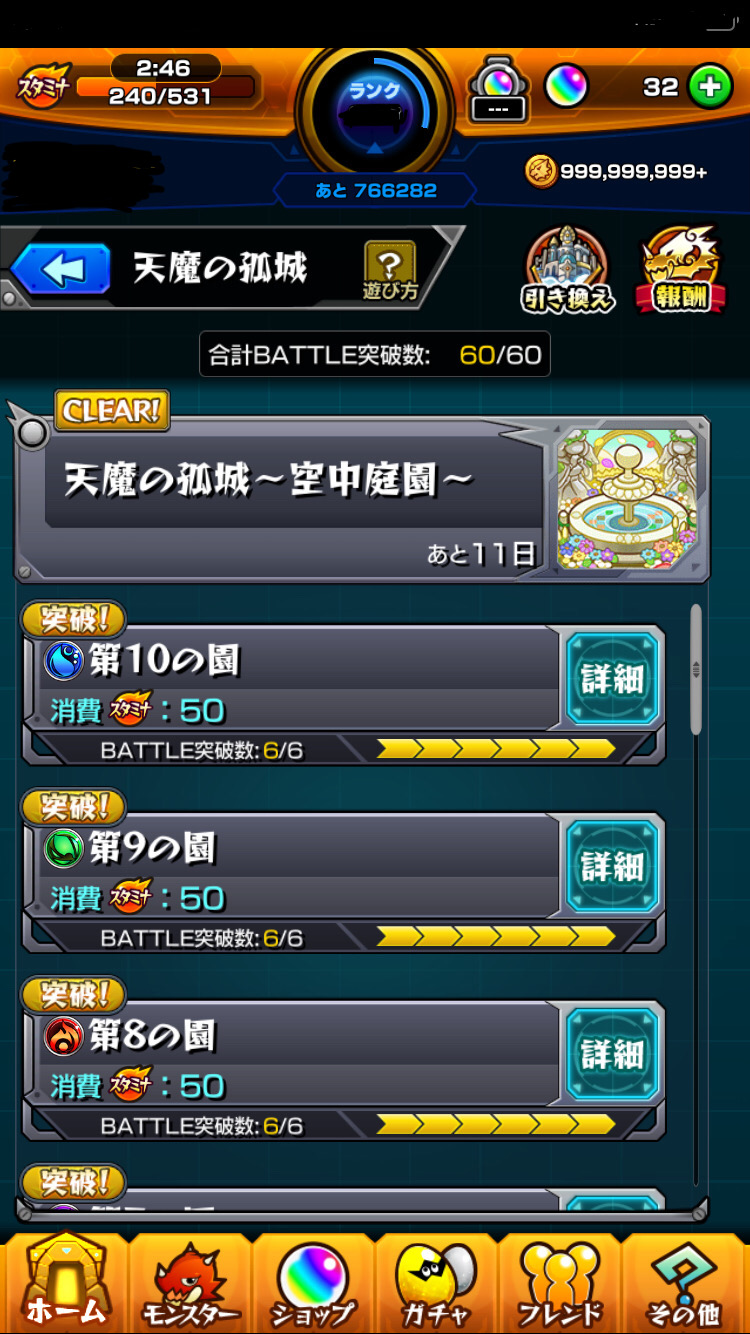Show 詳細 for 第8の園

tap(612, 1054)
